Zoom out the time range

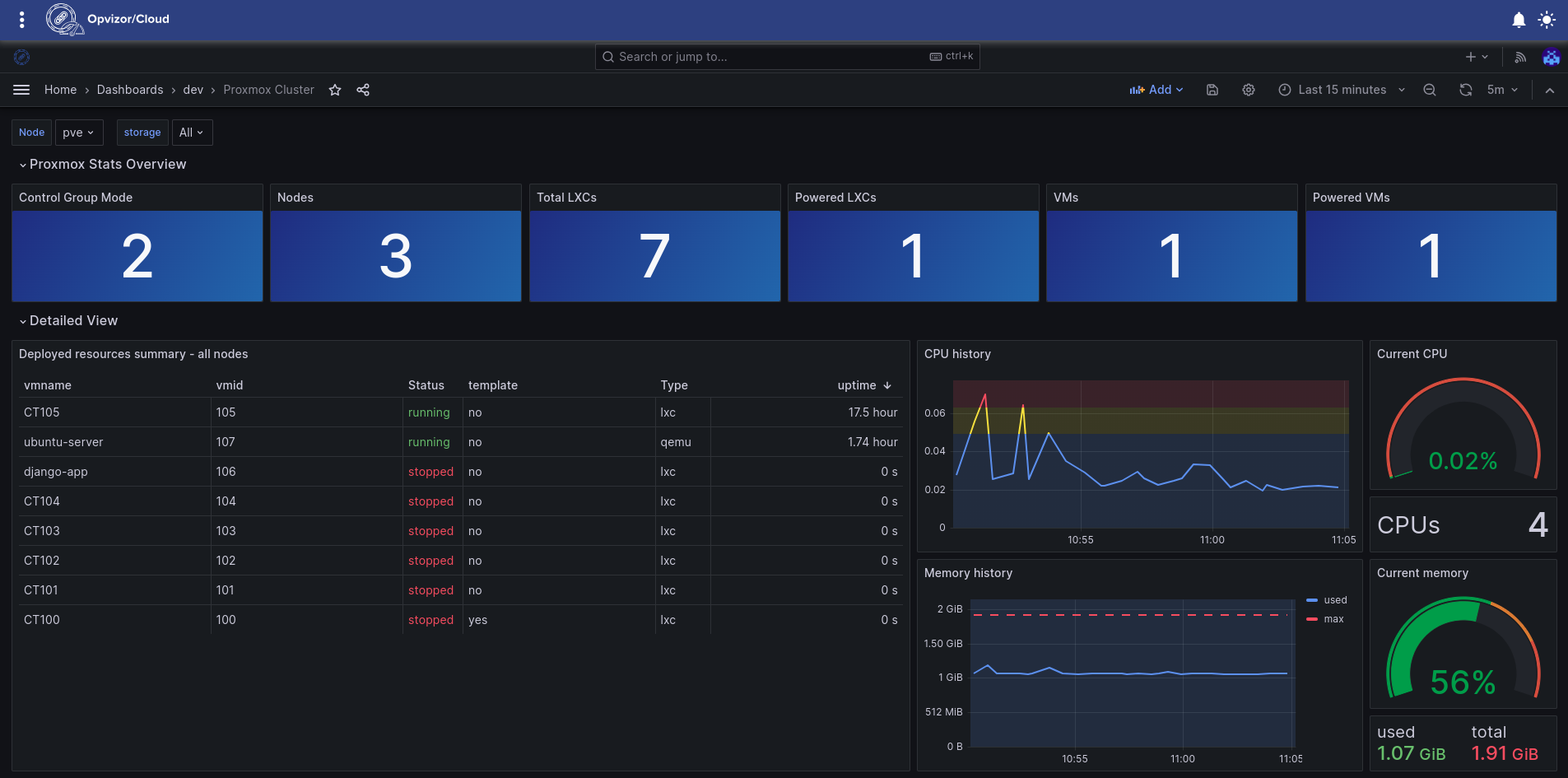(x=1430, y=90)
